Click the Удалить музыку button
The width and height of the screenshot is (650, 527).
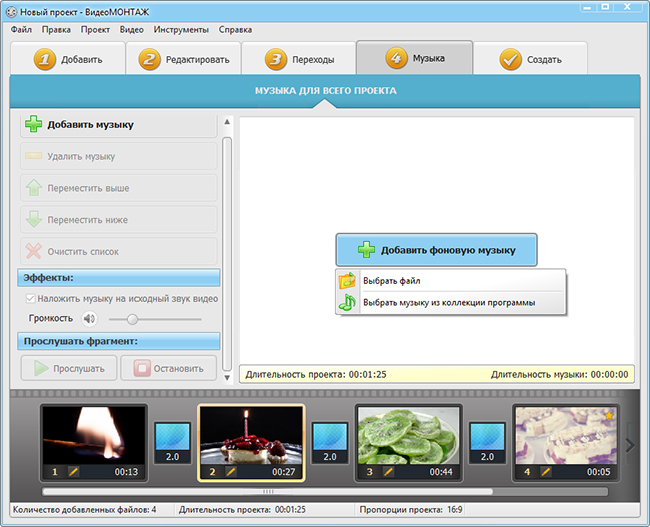coord(119,156)
